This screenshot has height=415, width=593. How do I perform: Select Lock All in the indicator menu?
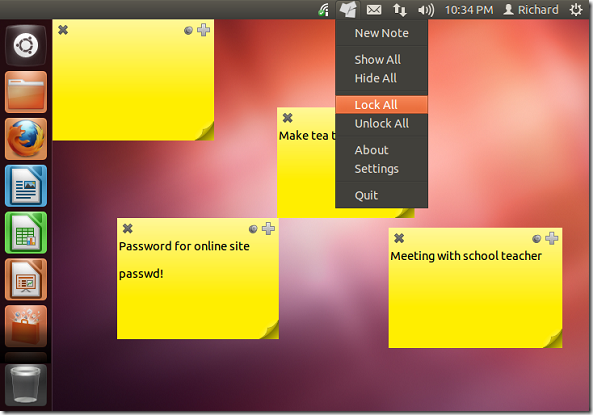[382, 105]
